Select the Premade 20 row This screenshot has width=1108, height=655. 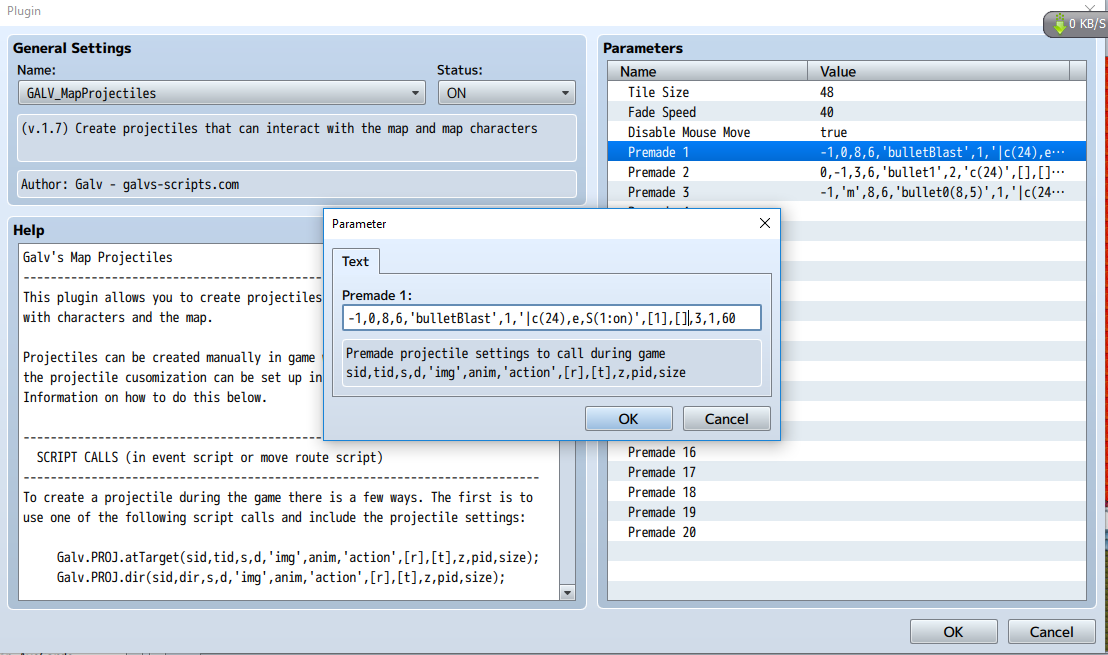pos(847,532)
